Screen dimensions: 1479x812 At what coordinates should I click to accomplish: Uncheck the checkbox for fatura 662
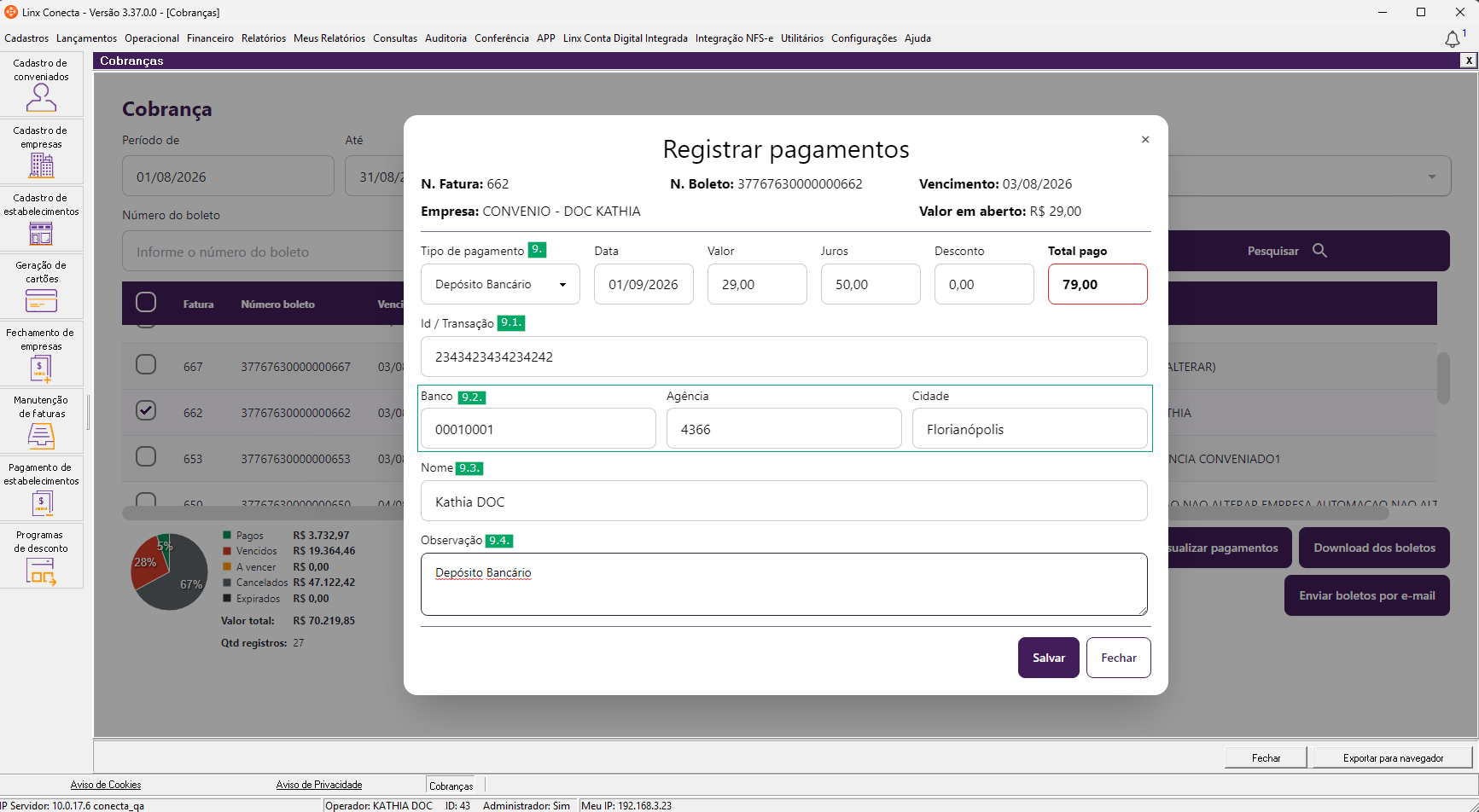146,410
